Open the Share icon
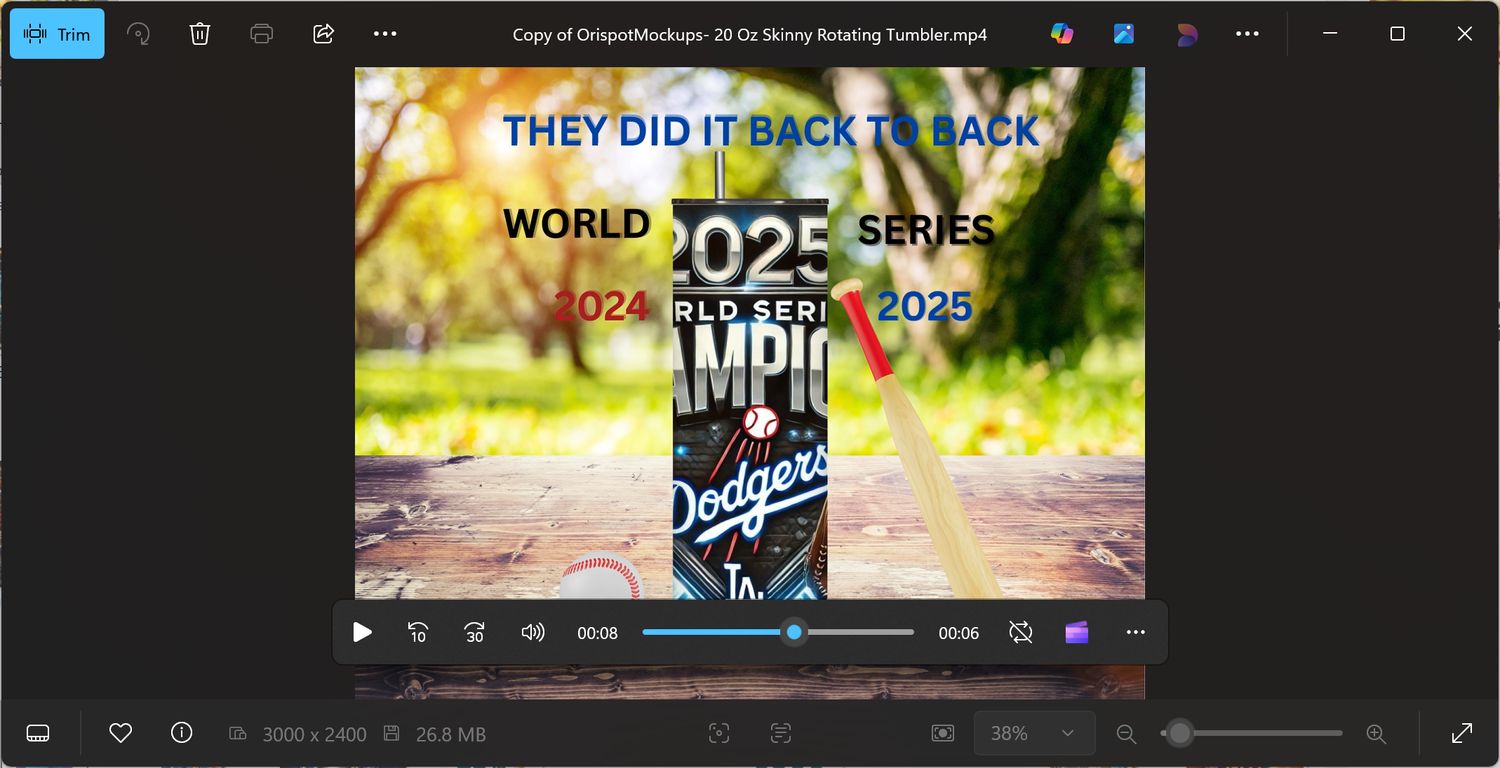This screenshot has width=1500, height=768. coord(324,34)
